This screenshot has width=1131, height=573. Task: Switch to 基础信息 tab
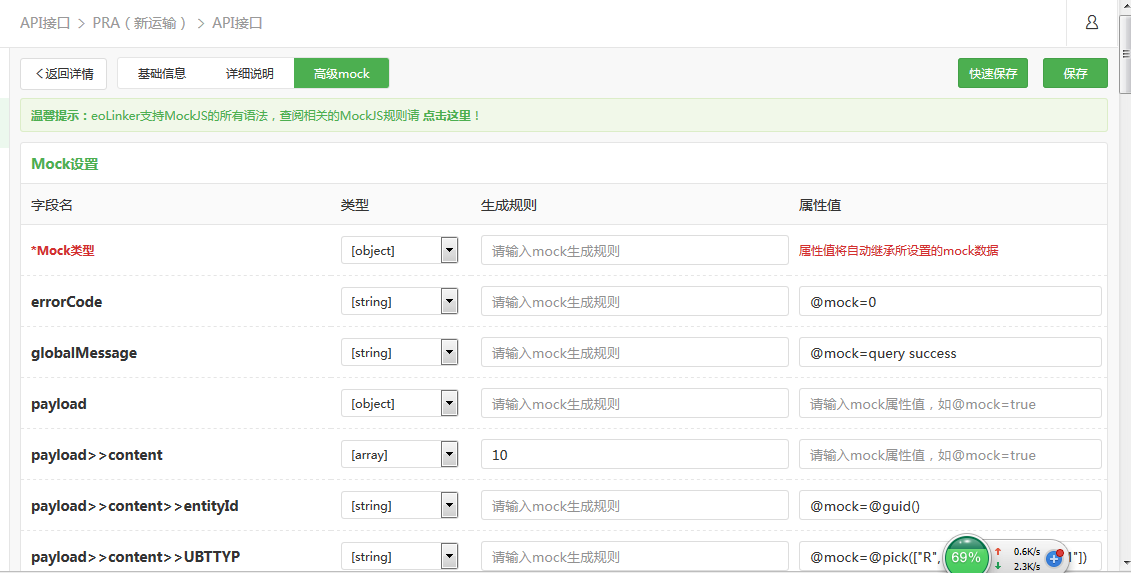[x=162, y=74]
